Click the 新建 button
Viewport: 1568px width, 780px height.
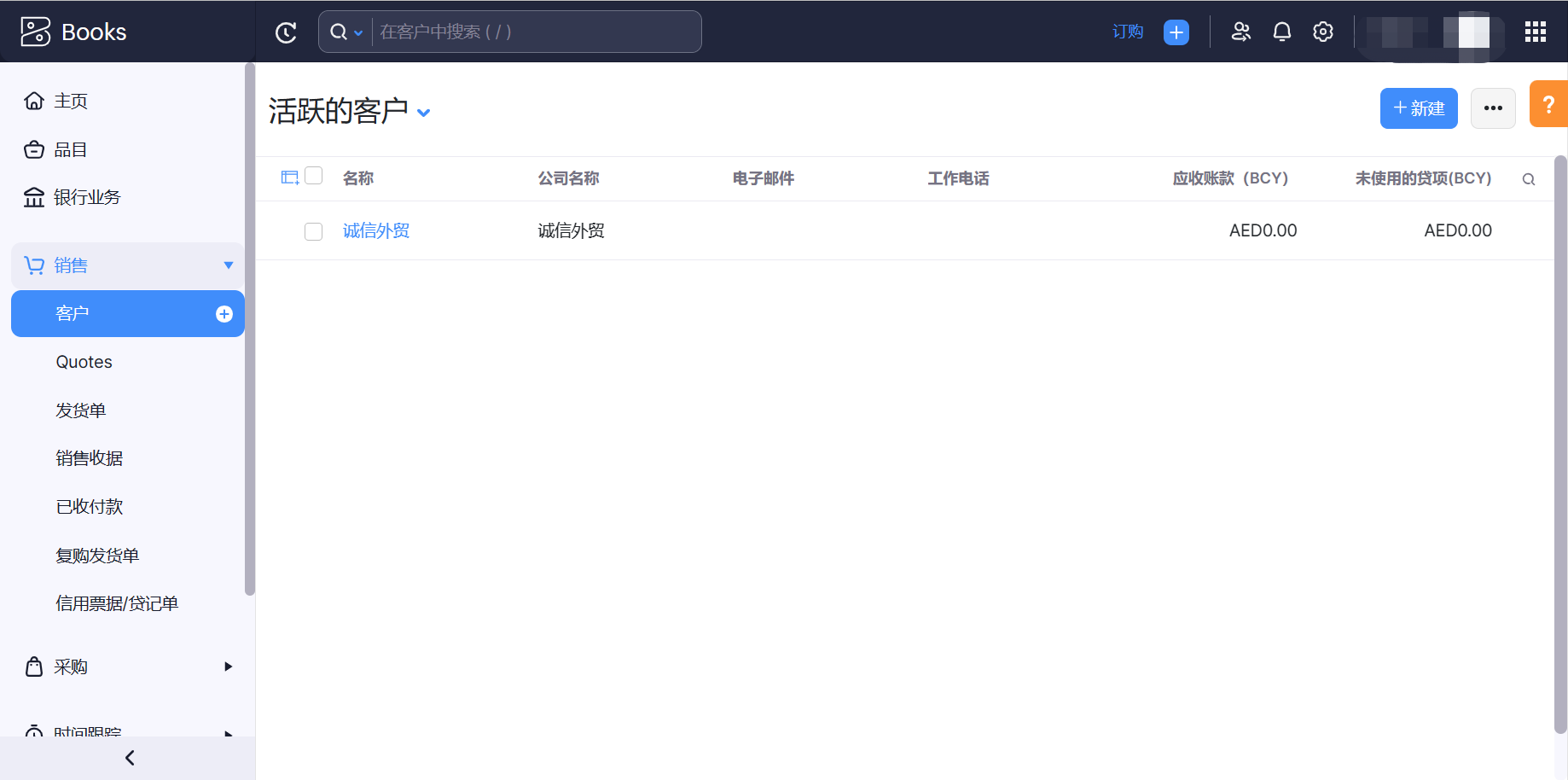coord(1418,108)
